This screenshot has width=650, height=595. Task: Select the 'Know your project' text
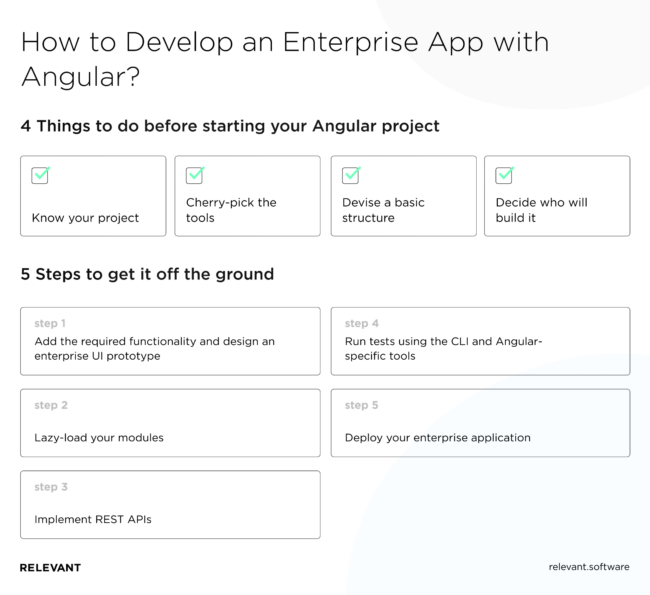85,218
